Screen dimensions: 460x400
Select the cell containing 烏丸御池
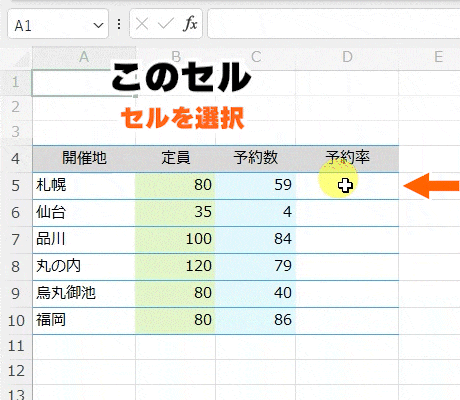[x=84, y=294]
